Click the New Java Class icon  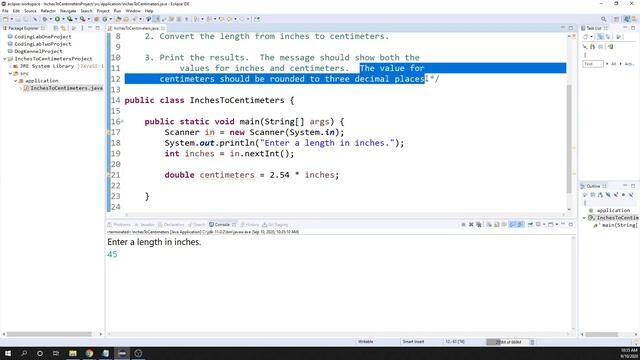[105, 19]
